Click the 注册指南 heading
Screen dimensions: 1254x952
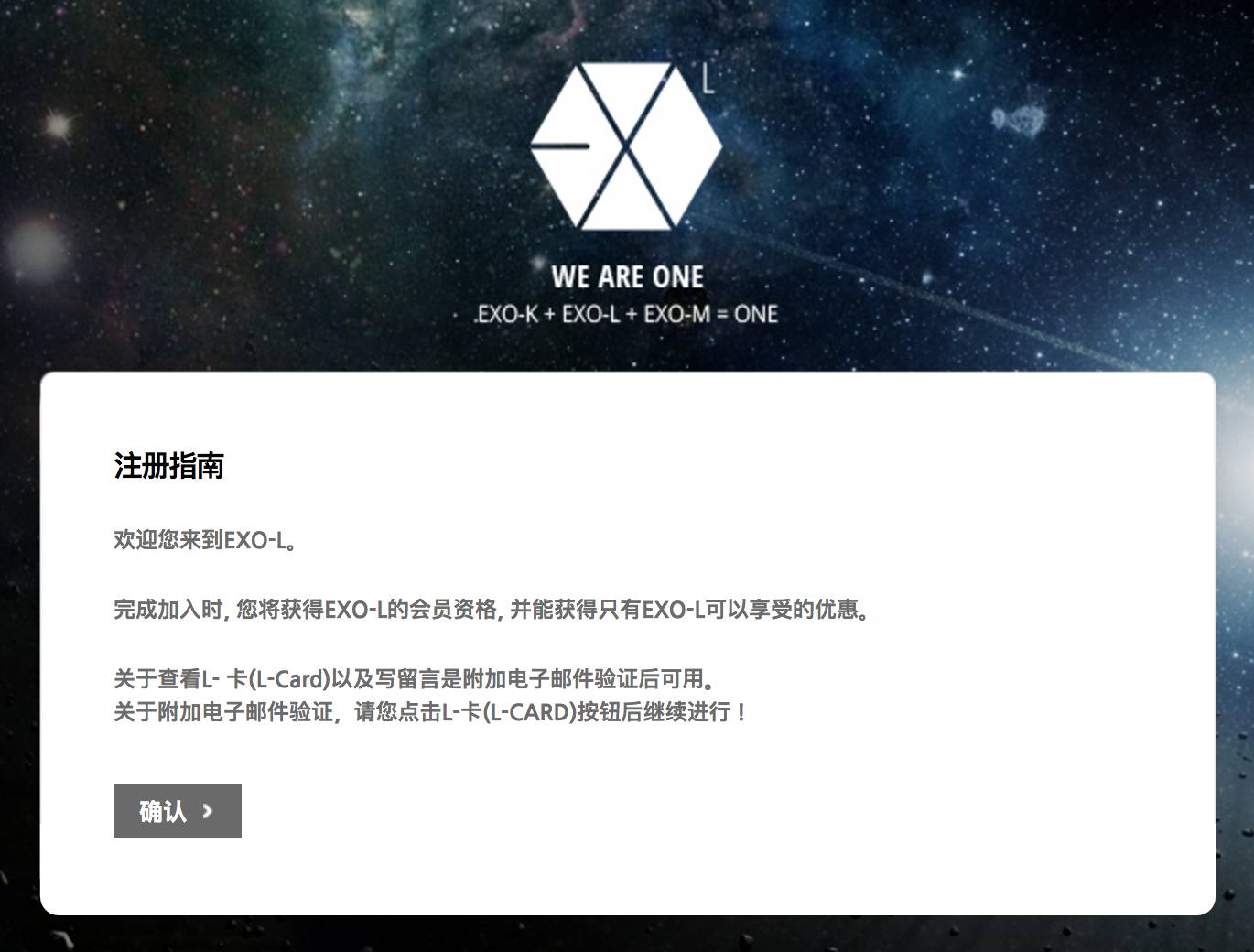169,466
